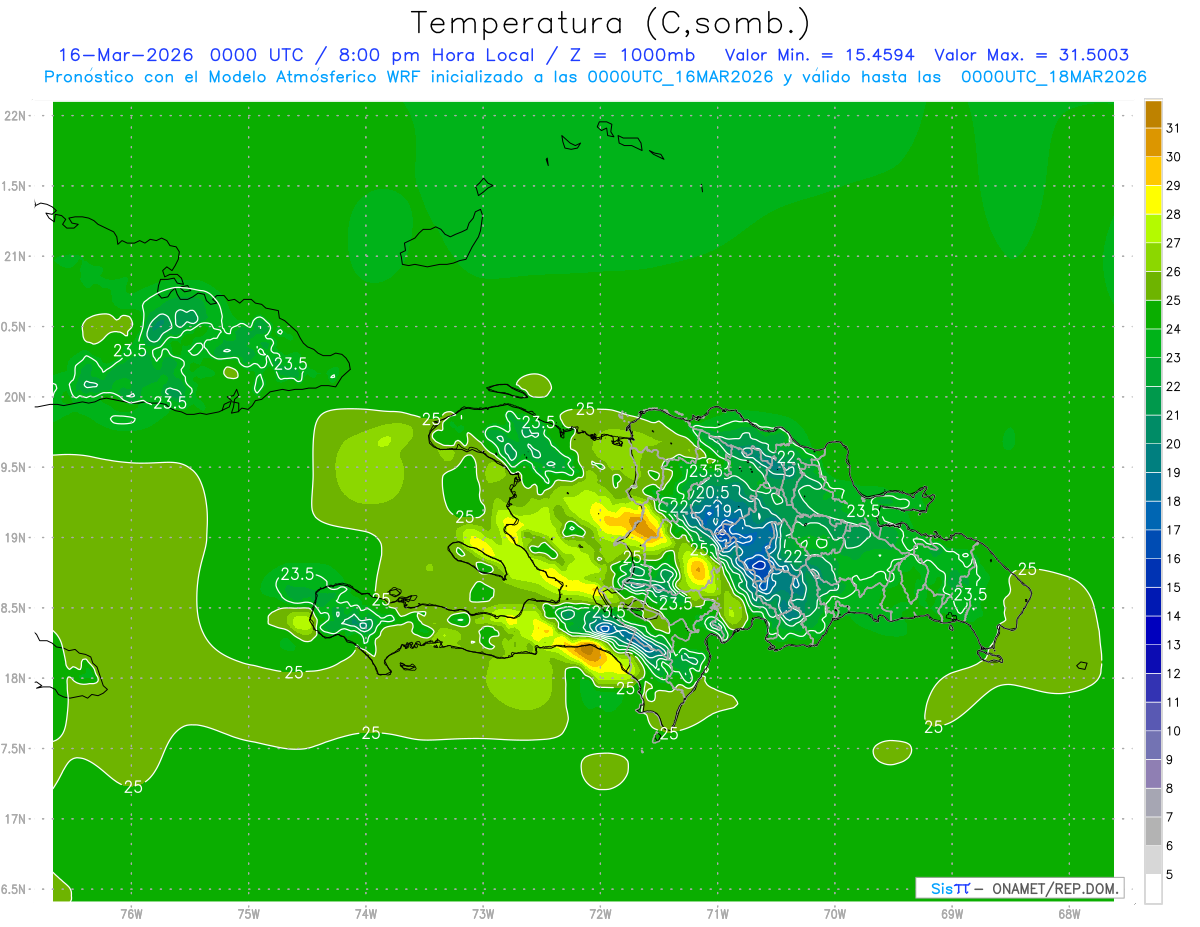Click the '20N' latitude axis label
The image size is (1200, 927).
(15, 397)
